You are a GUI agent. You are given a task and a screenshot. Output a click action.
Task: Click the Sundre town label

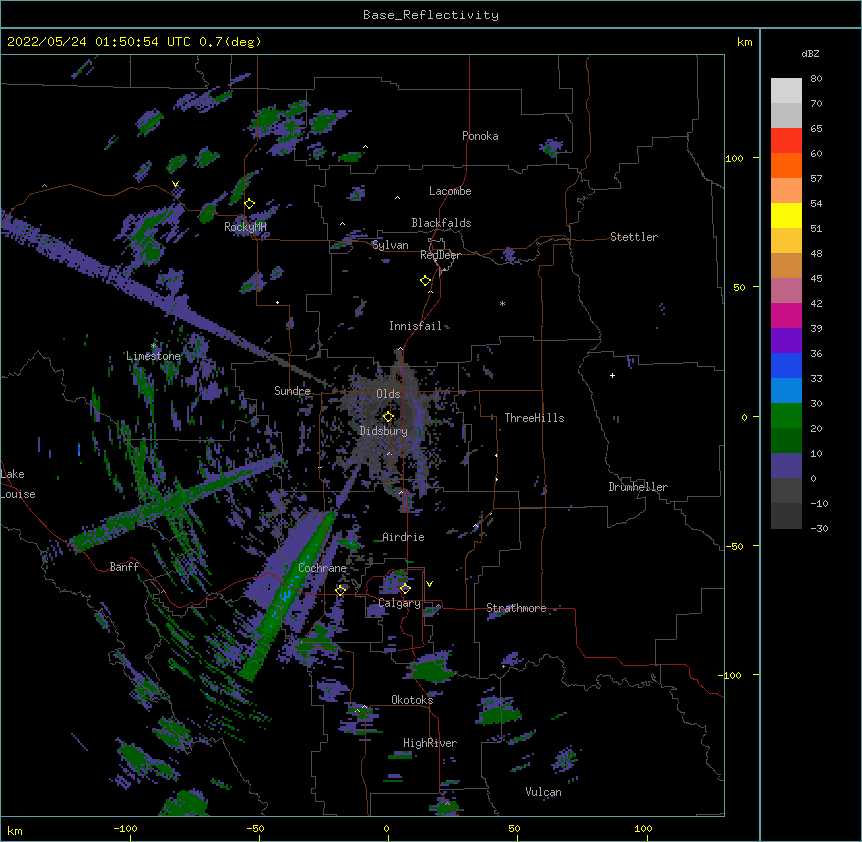click(292, 391)
